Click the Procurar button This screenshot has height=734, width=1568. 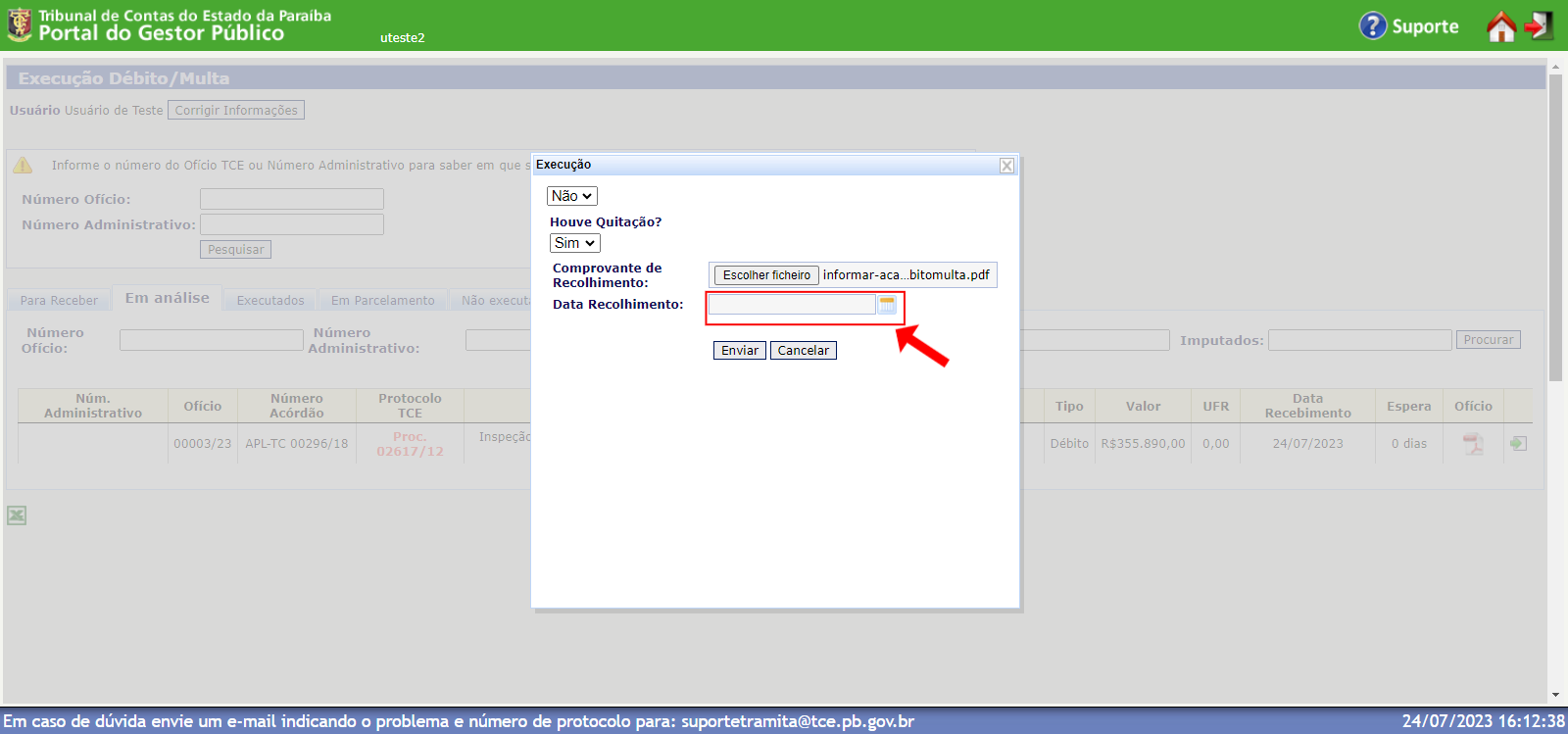[1489, 340]
